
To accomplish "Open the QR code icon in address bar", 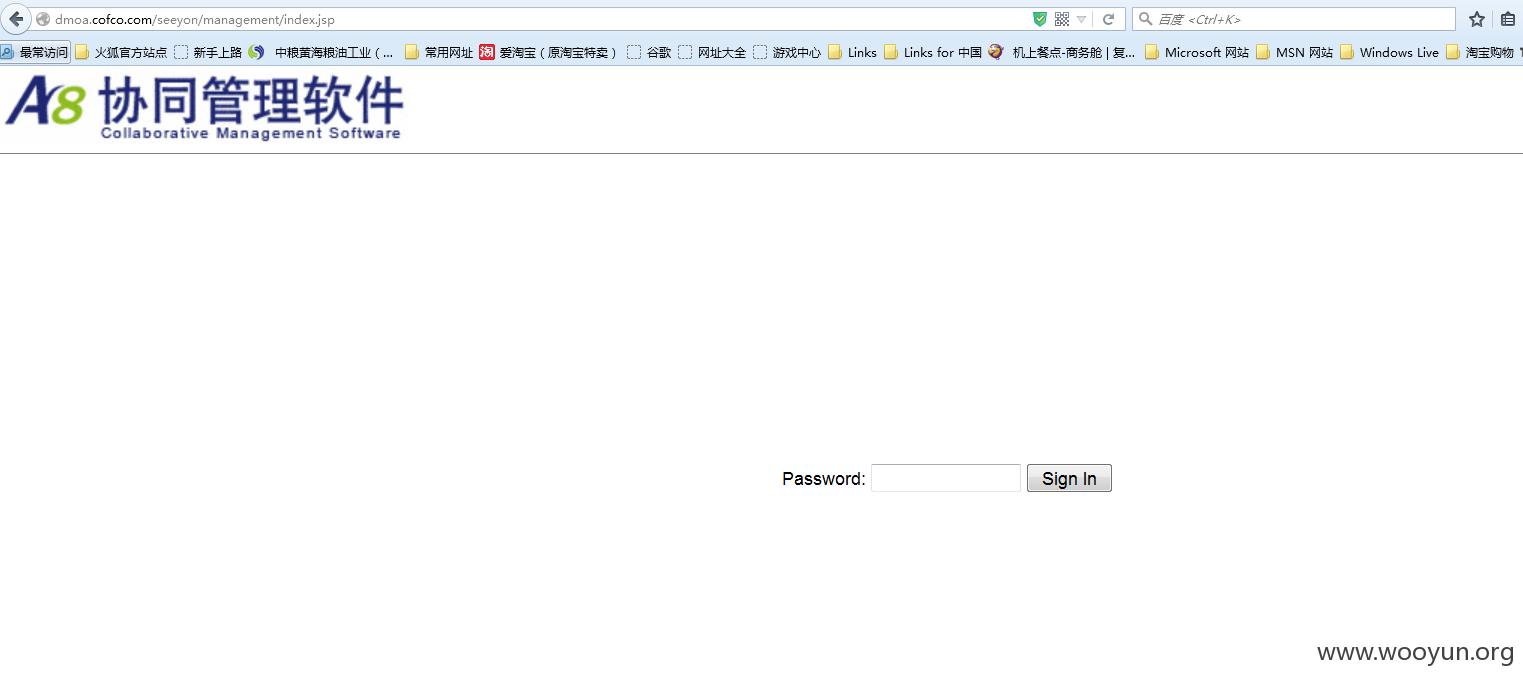I will [x=1062, y=19].
